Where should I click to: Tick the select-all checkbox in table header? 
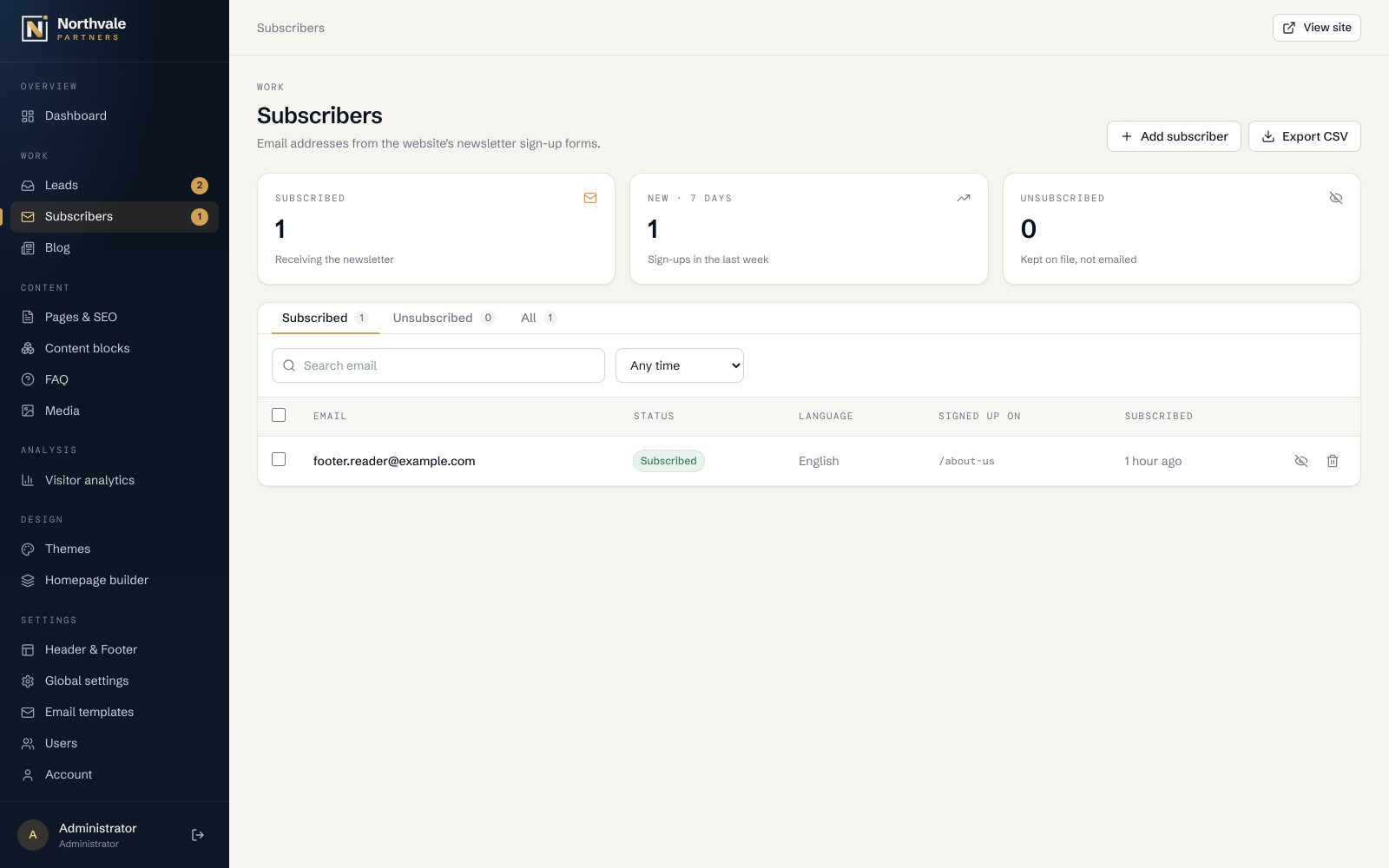279,415
